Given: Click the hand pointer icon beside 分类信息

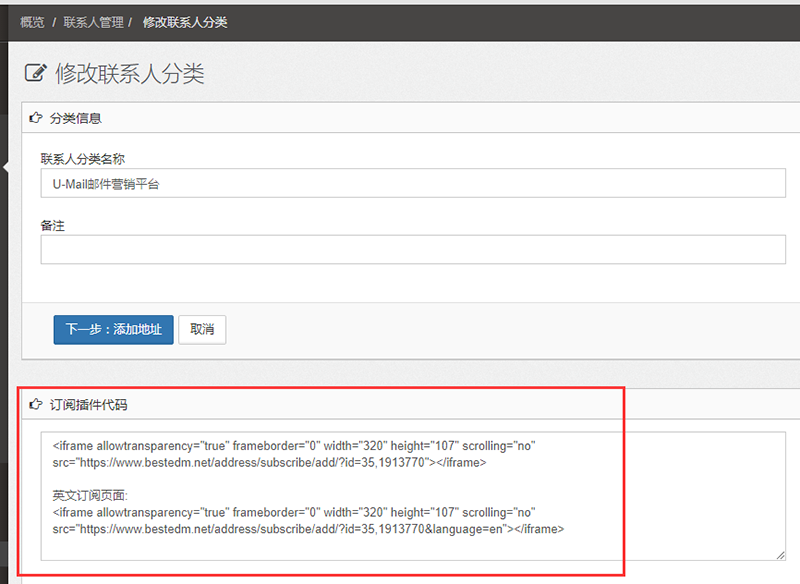Looking at the screenshot, I should point(37,118).
